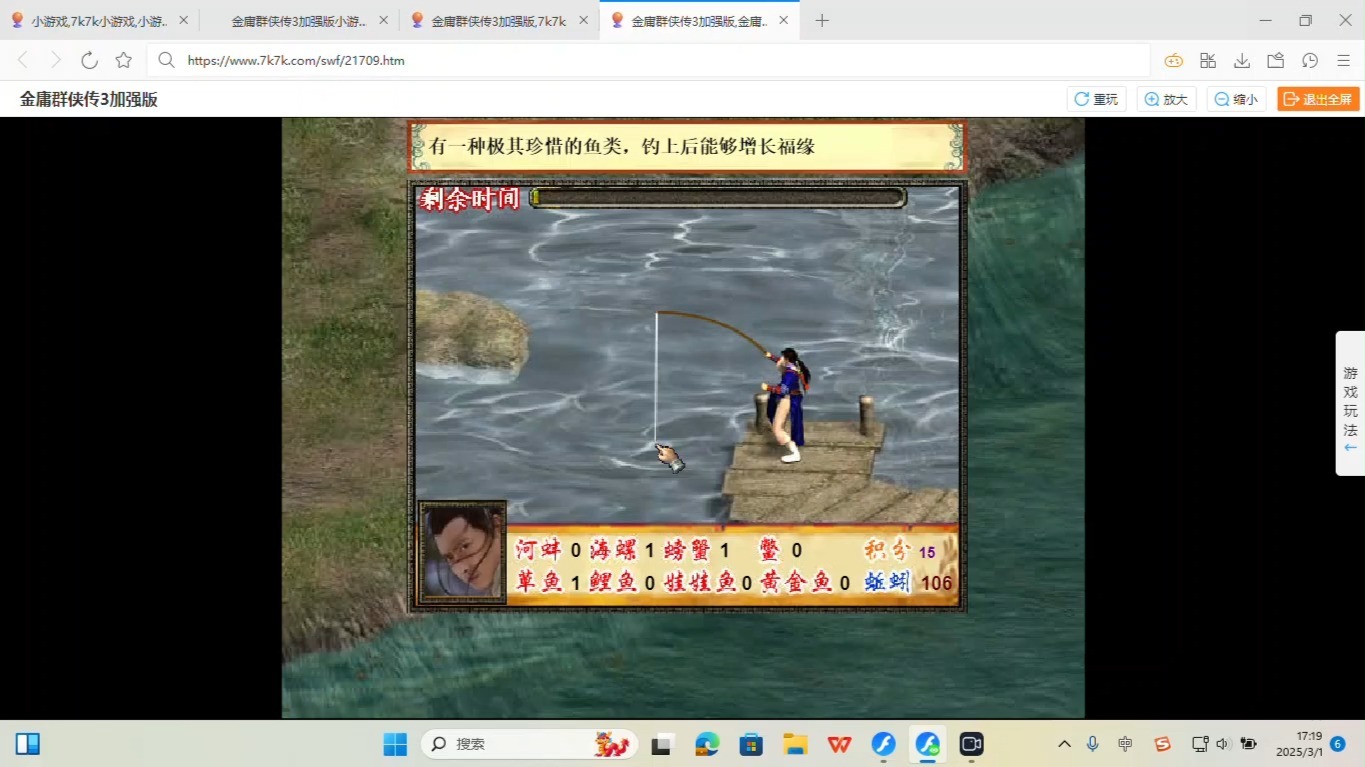The width and height of the screenshot is (1365, 767).
Task: Open WPS Office from taskbar
Action: [839, 744]
